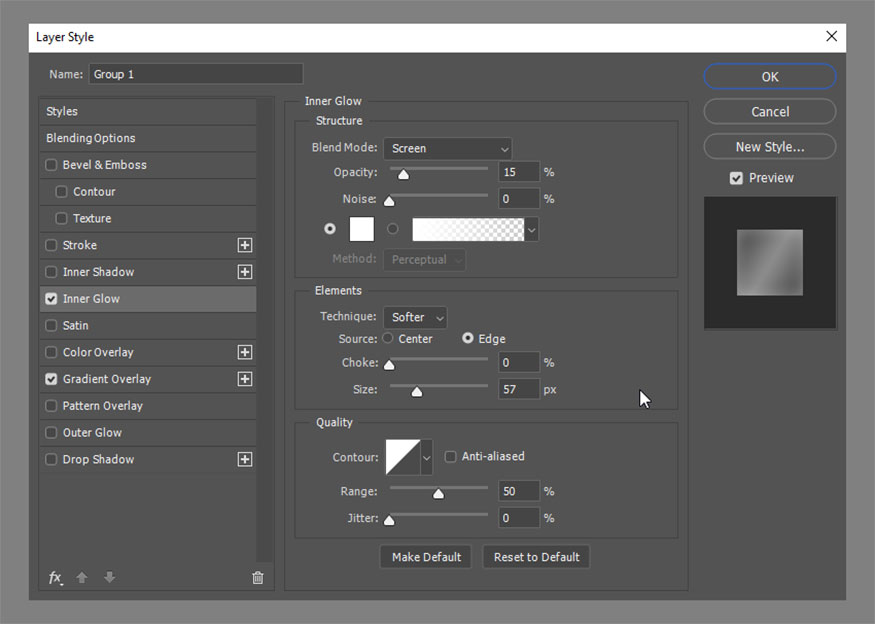
Task: Click the Name input field
Action: pos(195,73)
